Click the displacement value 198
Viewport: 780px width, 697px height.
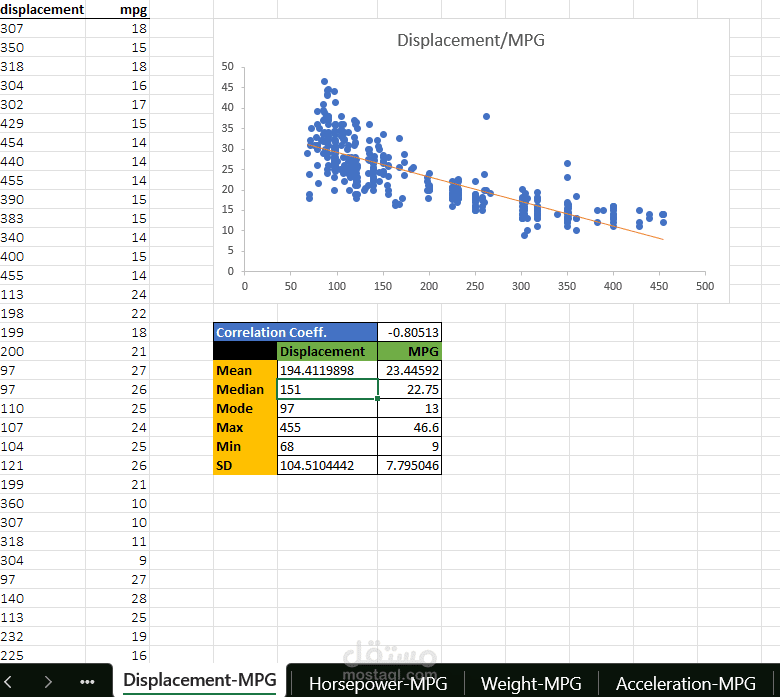(42, 313)
